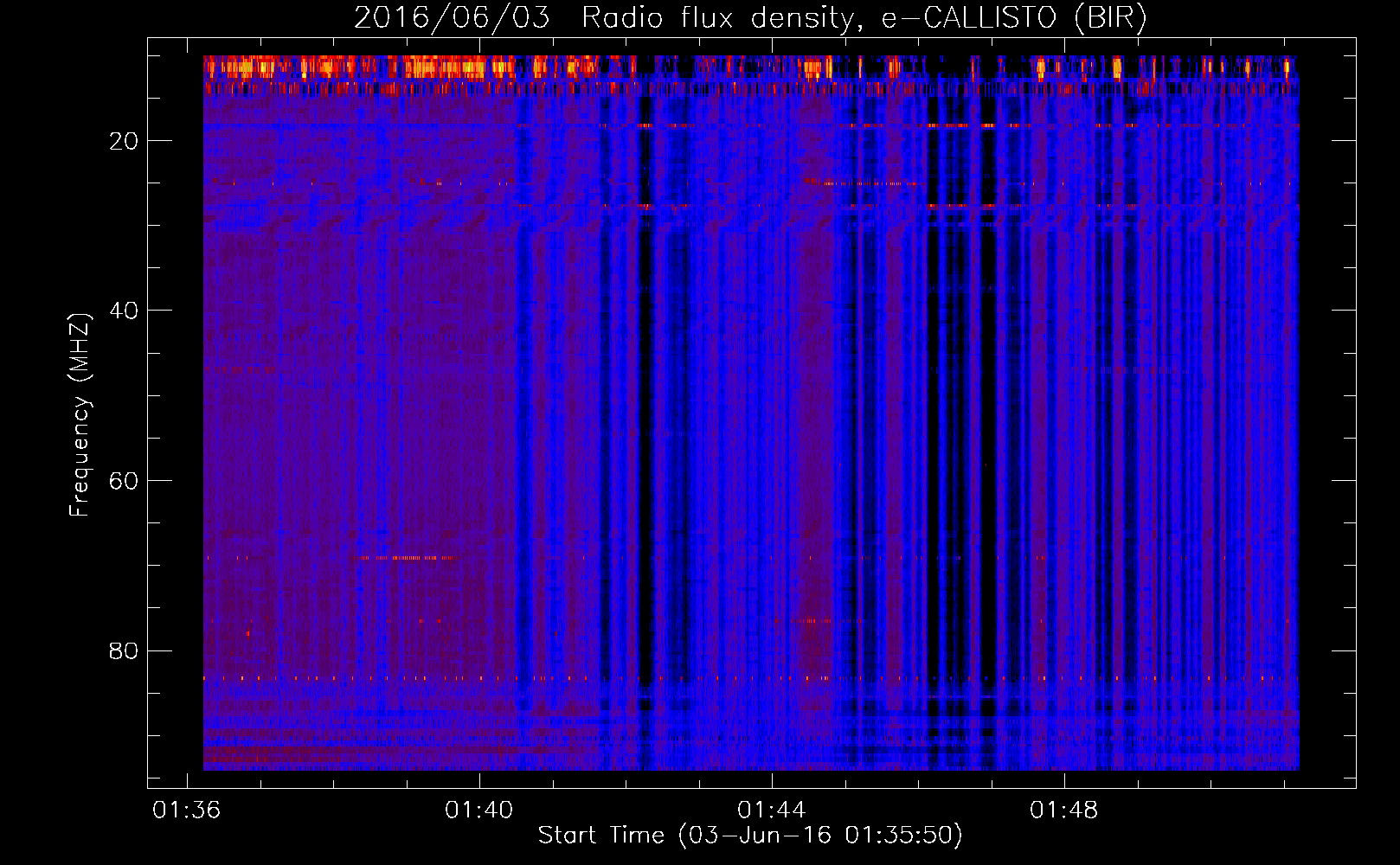The image size is (1400, 865).
Task: Select the 80 MHz frequency tick label
Action: (x=124, y=651)
